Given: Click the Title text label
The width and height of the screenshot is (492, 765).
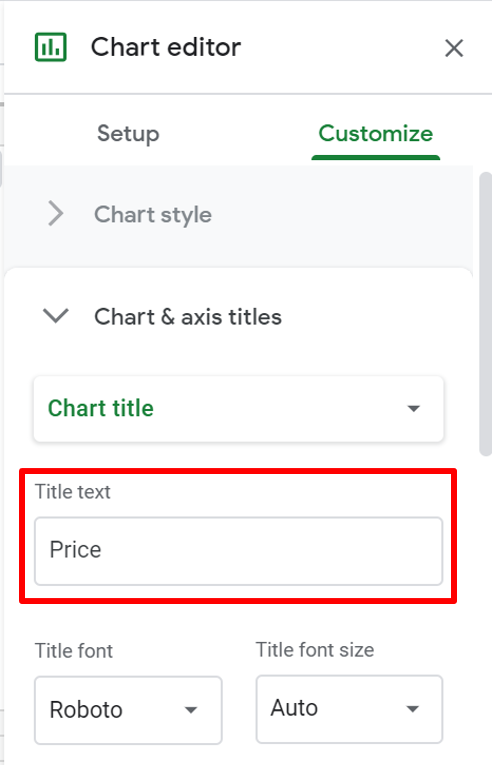Looking at the screenshot, I should [x=73, y=492].
